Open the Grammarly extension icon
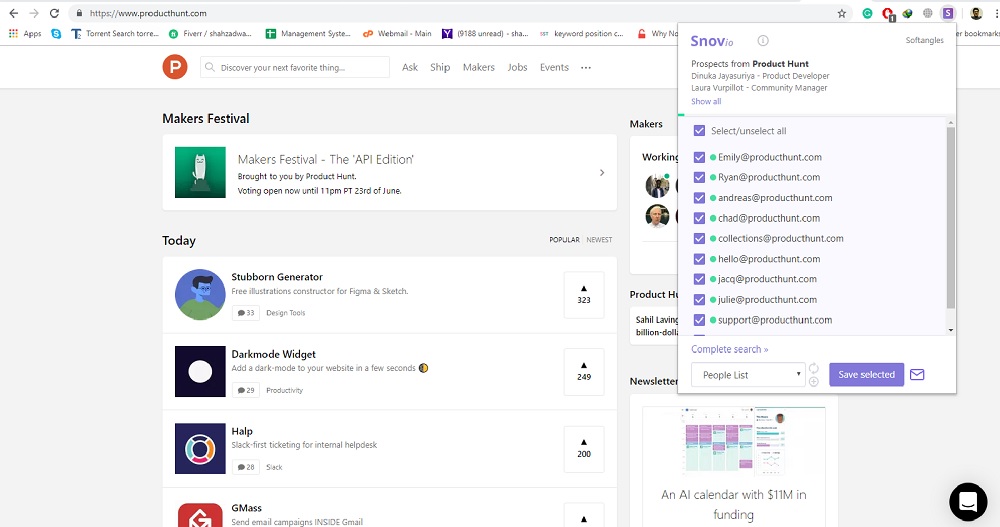1000x527 pixels. coord(867,13)
